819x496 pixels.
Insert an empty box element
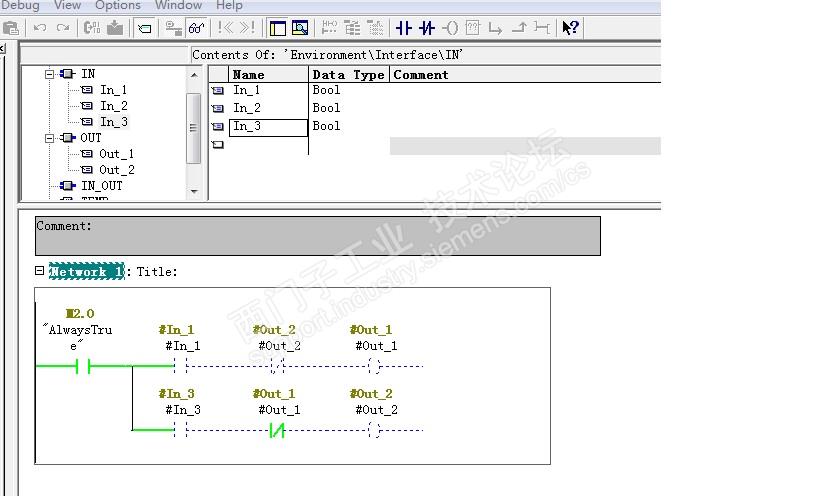pyautogui.click(x=473, y=28)
